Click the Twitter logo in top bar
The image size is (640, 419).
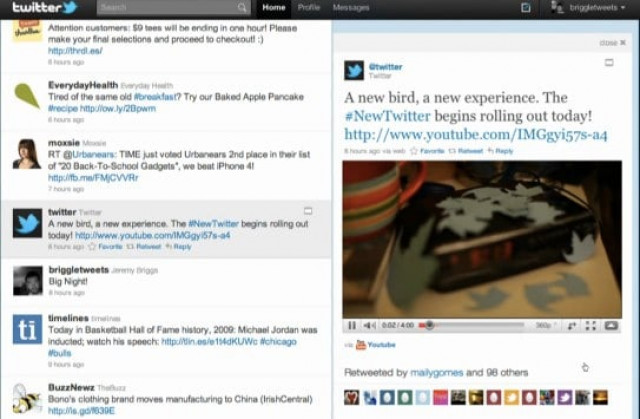45,7
